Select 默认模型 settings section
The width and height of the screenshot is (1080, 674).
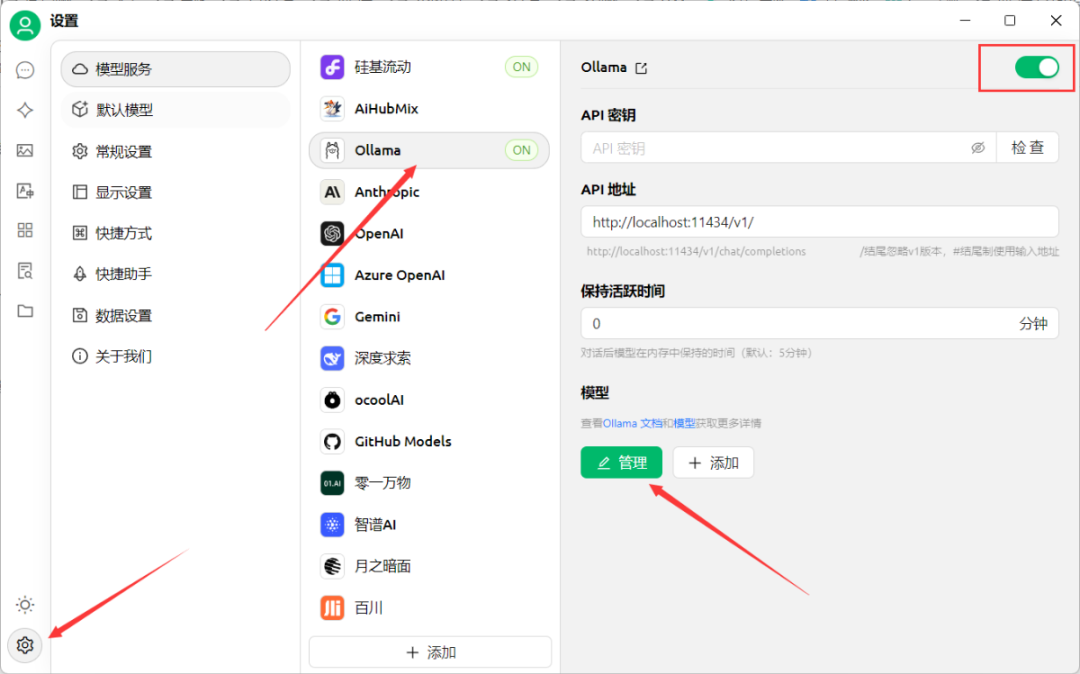(176, 109)
